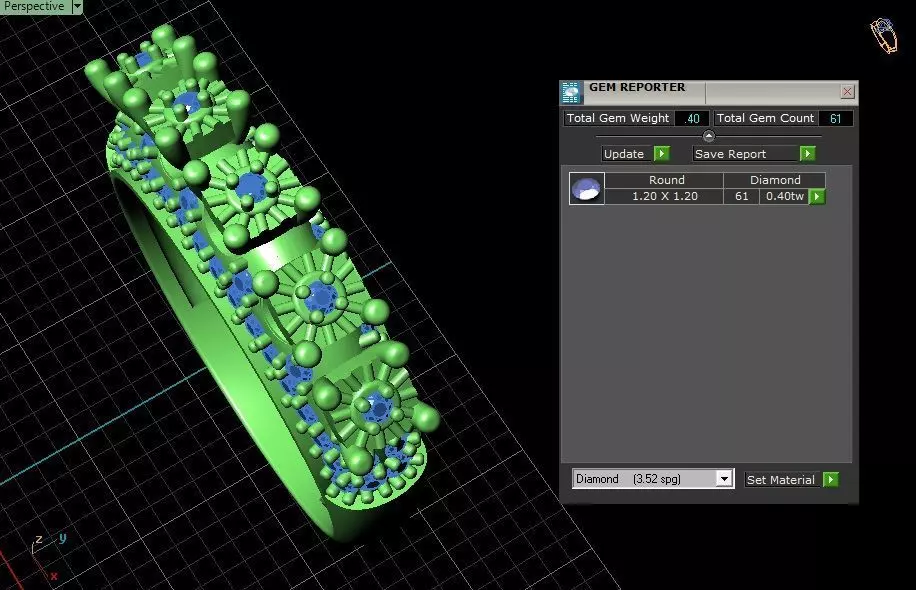Click the XYZ axis indicator in the viewport
This screenshot has width=916, height=590.
point(47,556)
